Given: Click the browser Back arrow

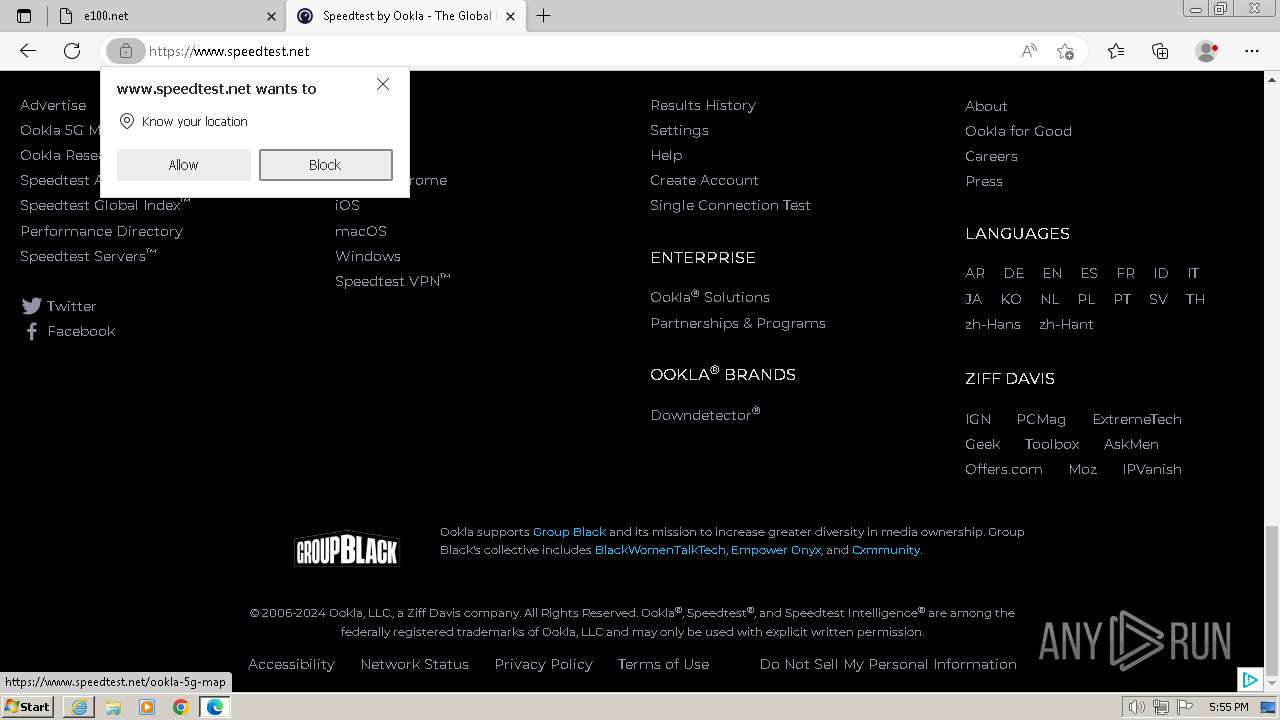Looking at the screenshot, I should coord(28,51).
